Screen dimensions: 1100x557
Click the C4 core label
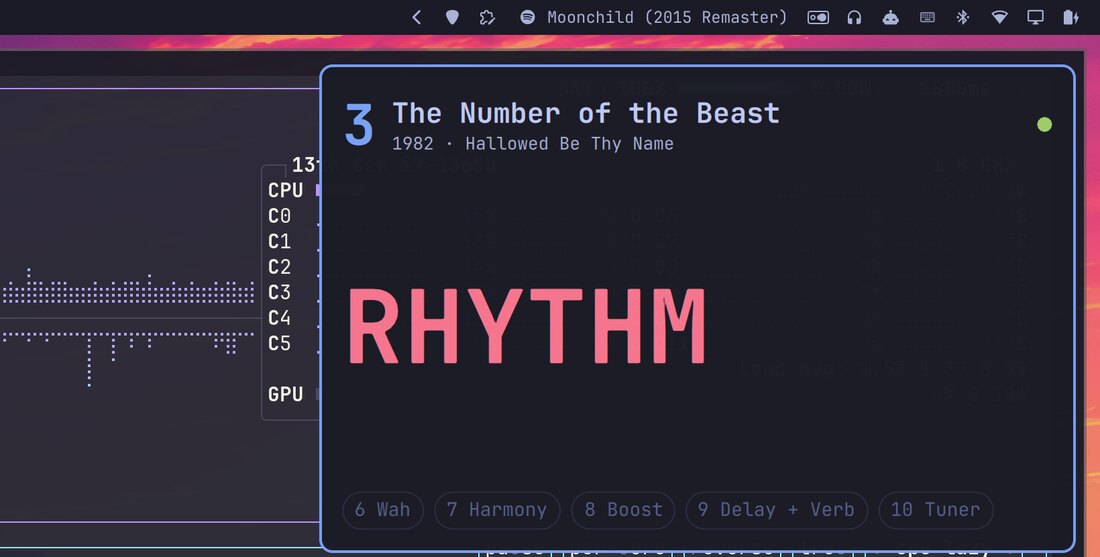click(x=279, y=318)
